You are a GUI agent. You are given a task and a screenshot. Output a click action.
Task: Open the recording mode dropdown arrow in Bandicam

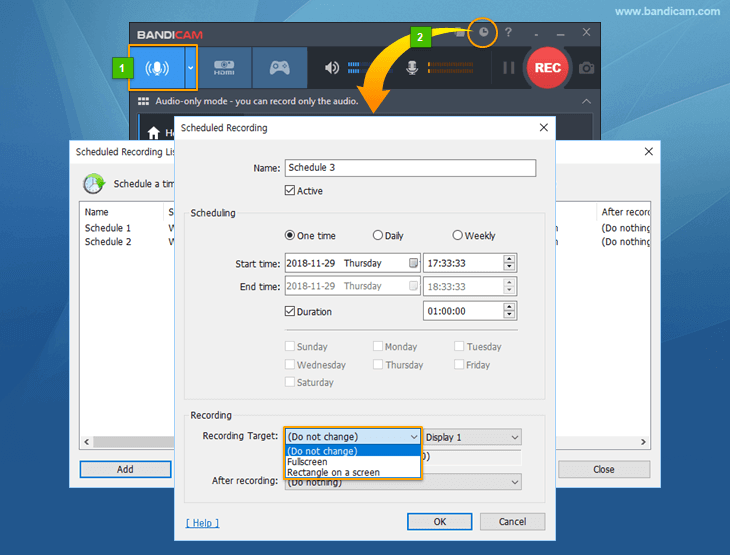pos(190,68)
